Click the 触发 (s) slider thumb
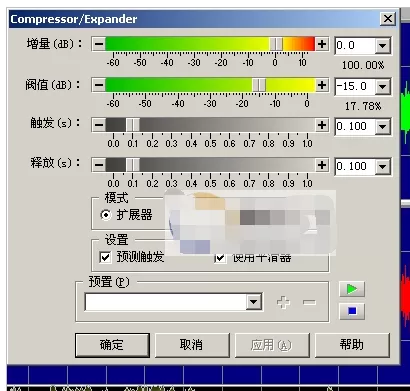Image resolution: width=410 pixels, height=391 pixels. click(133, 125)
